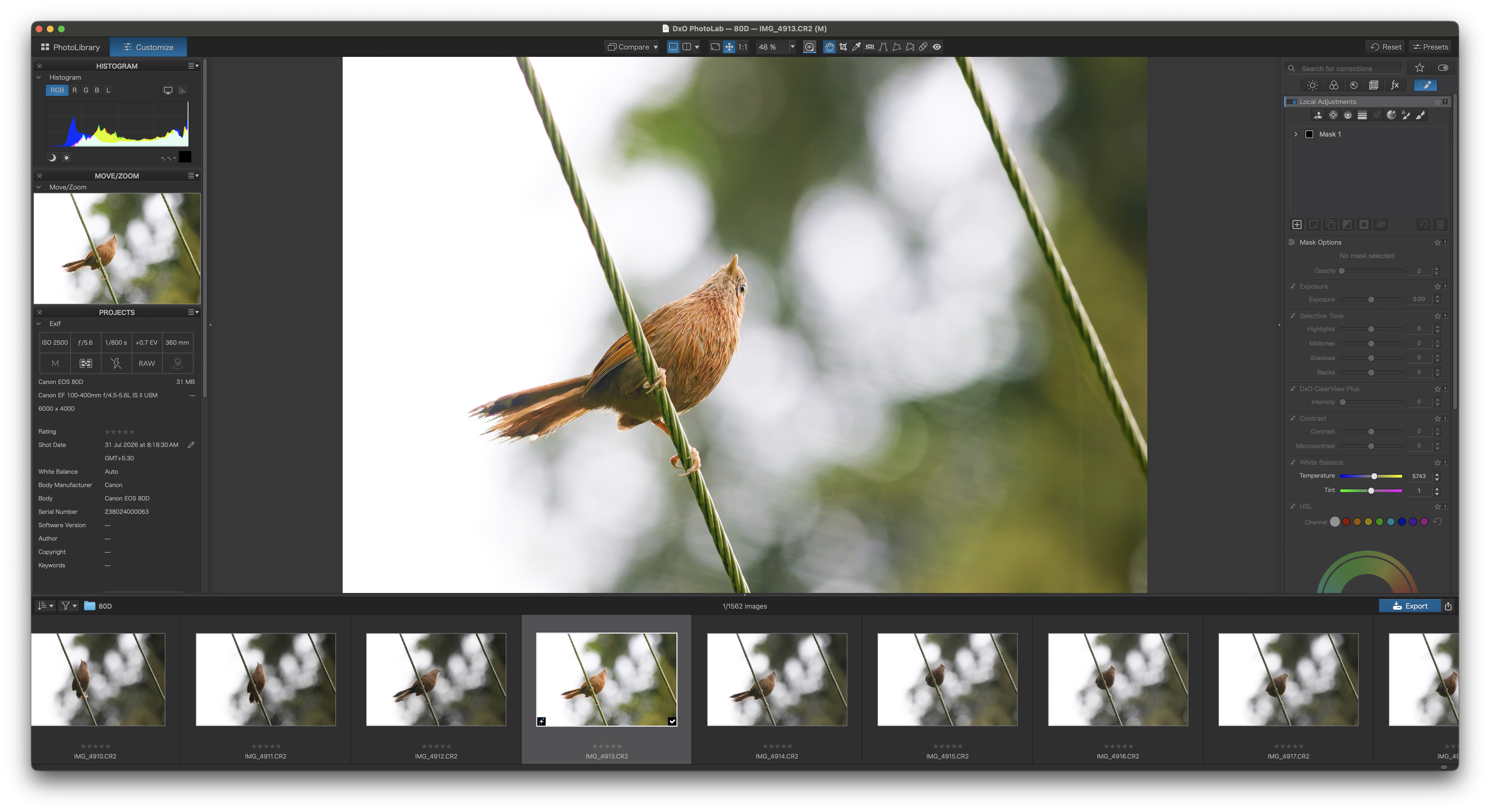The height and width of the screenshot is (812, 1490).
Task: Click the Local Adjustments plus-circle toolbar button
Action: click(809, 47)
